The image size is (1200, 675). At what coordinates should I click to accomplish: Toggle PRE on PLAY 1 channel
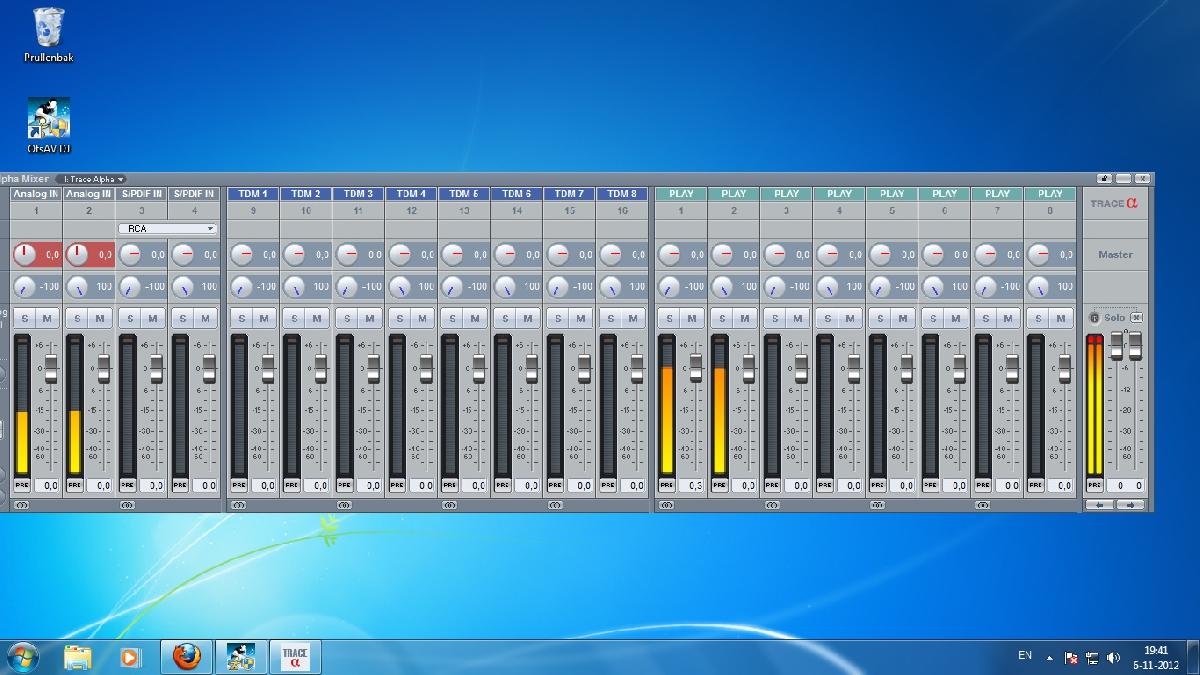(x=666, y=485)
